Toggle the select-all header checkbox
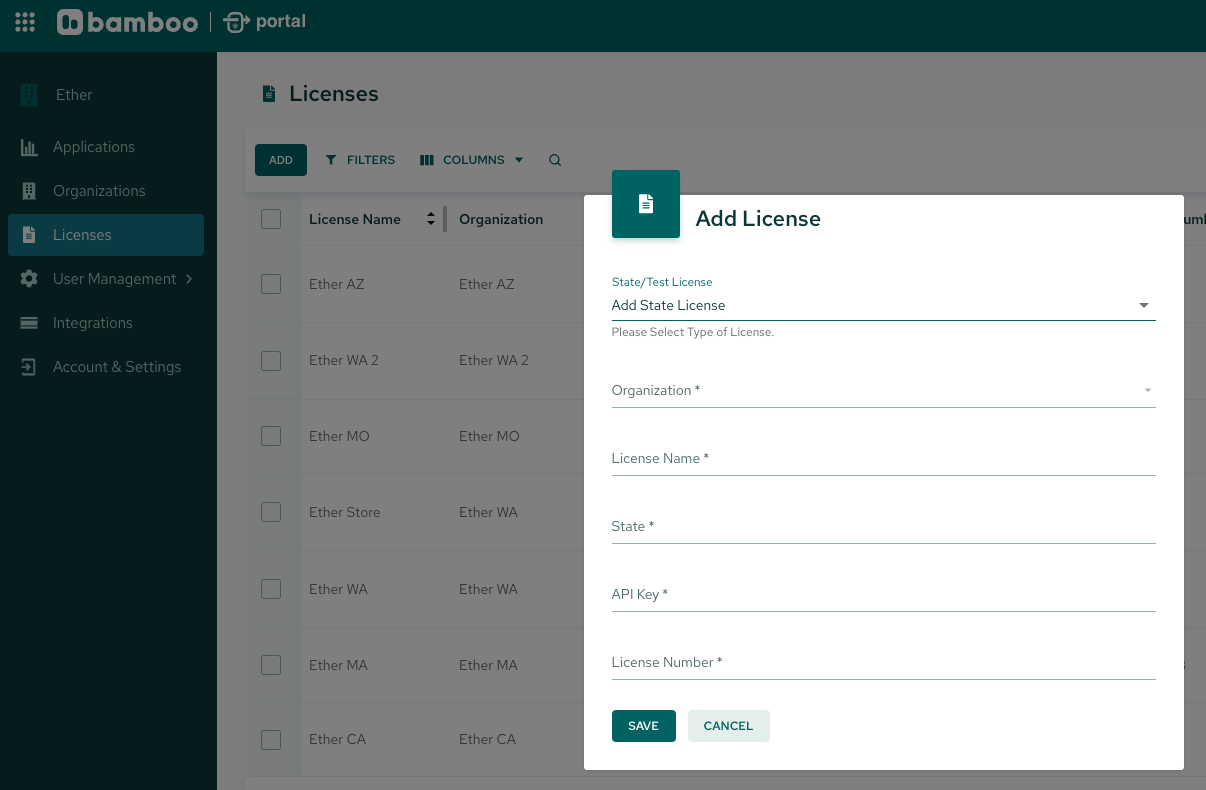1206x790 pixels. [271, 219]
